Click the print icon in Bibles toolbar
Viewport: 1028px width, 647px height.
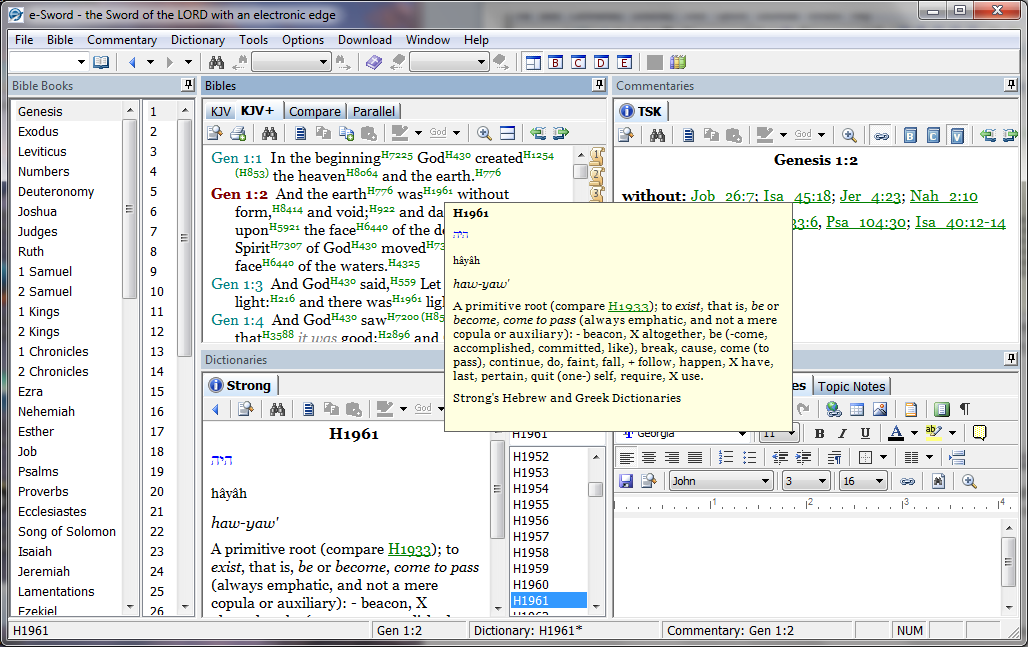point(238,133)
